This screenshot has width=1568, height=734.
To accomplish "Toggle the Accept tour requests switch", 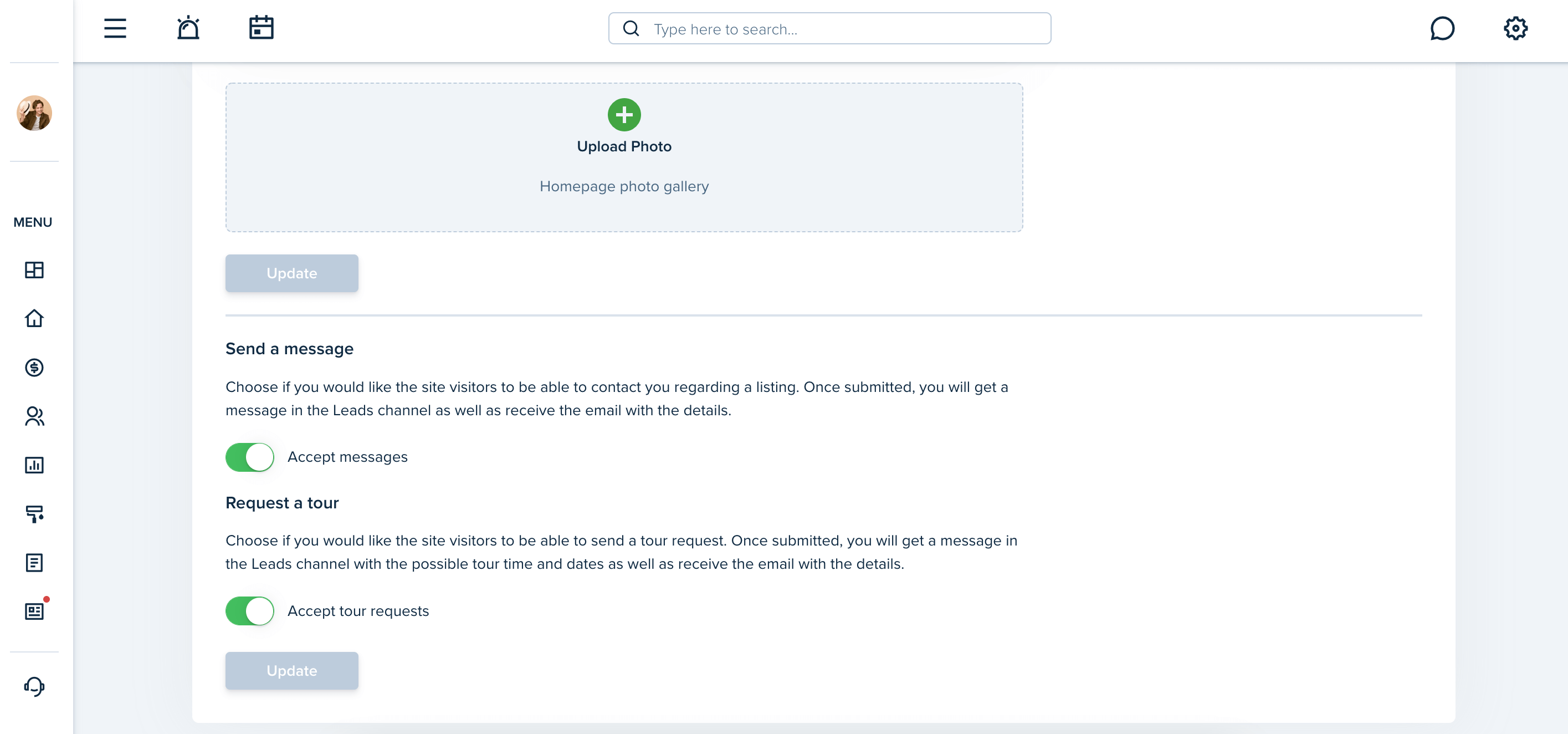I will [x=249, y=611].
